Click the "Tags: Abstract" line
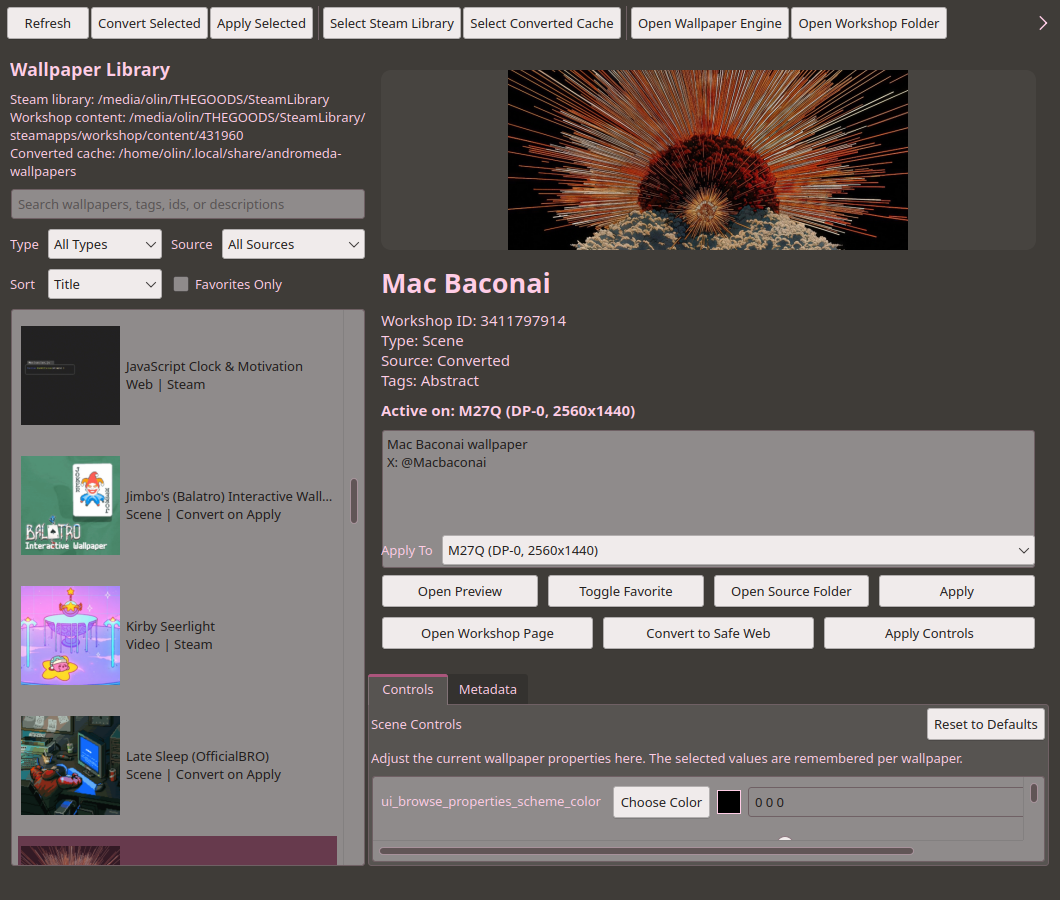1060x900 pixels. coord(429,381)
